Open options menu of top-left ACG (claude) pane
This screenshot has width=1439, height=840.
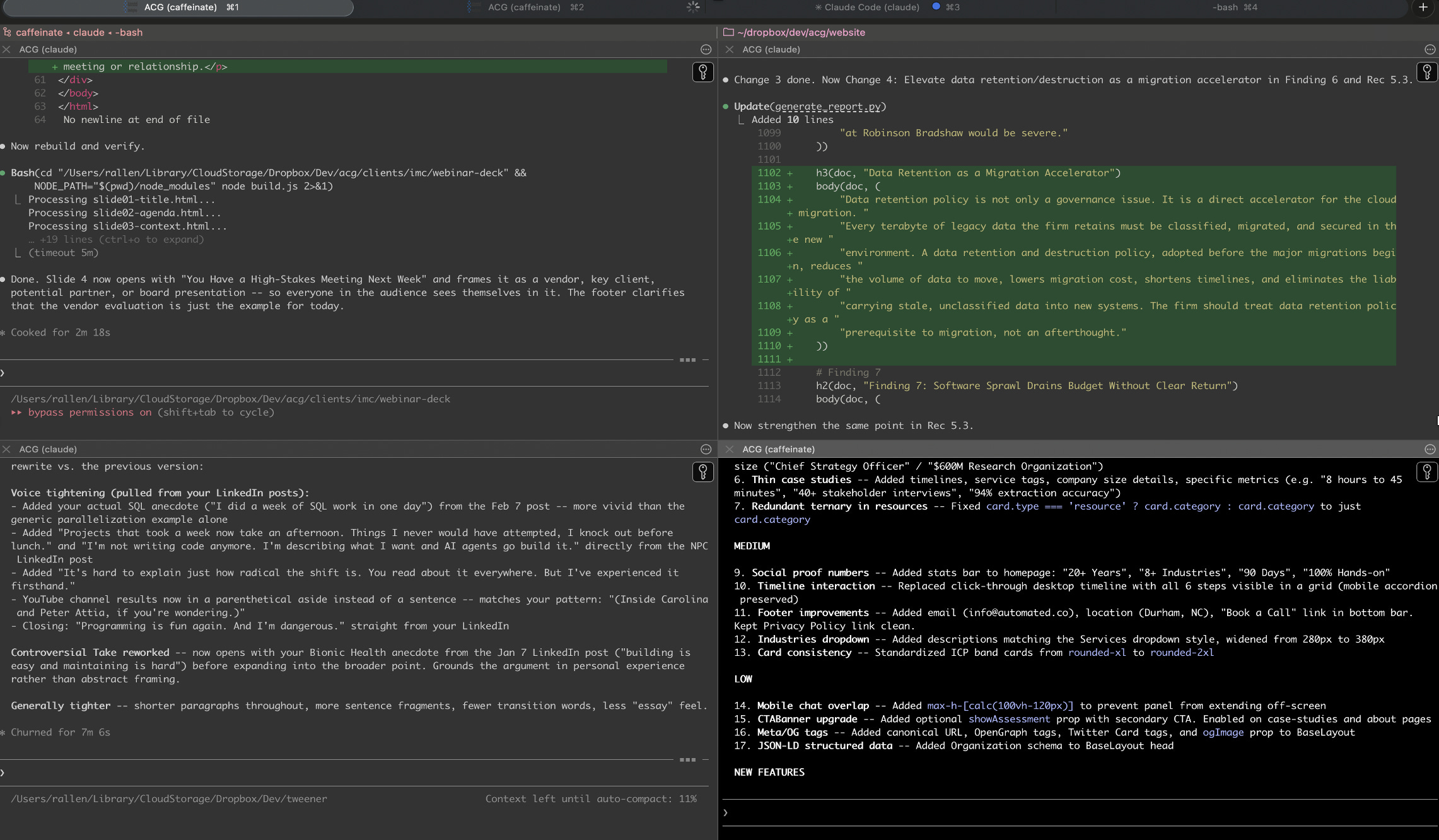(706, 49)
